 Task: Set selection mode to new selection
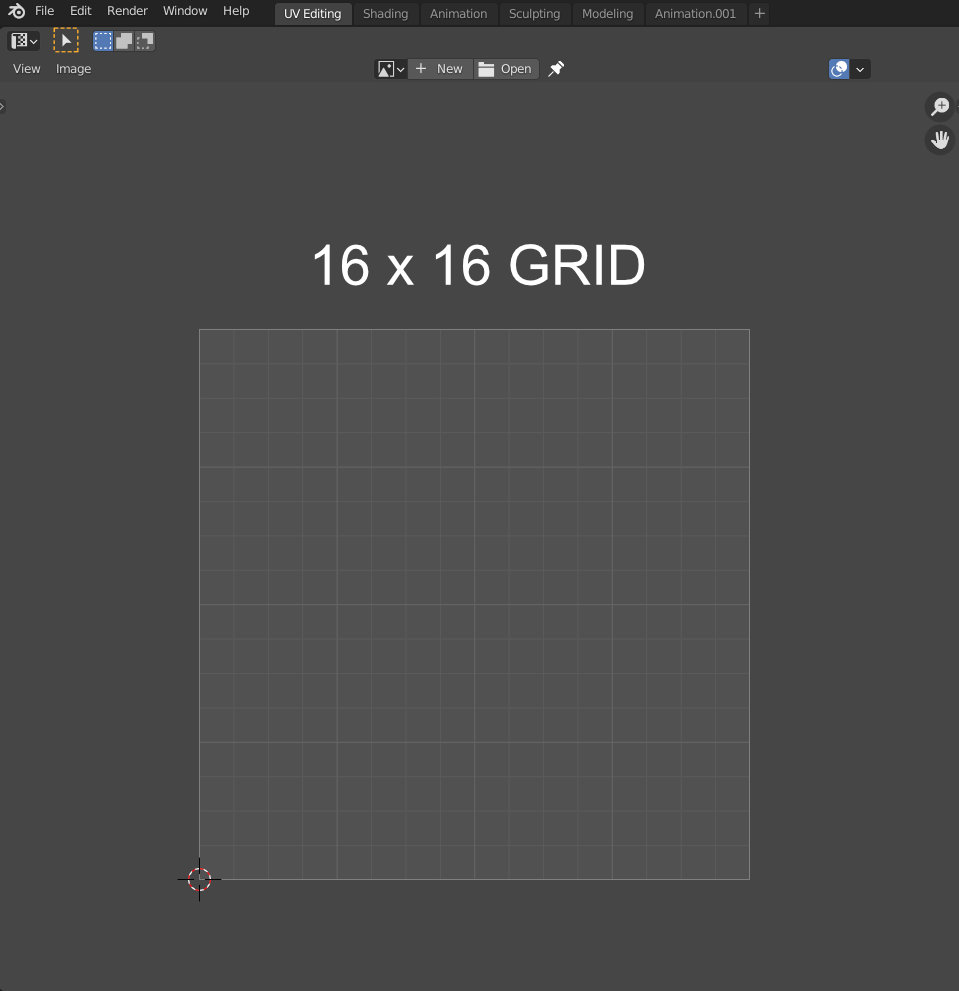tap(102, 41)
